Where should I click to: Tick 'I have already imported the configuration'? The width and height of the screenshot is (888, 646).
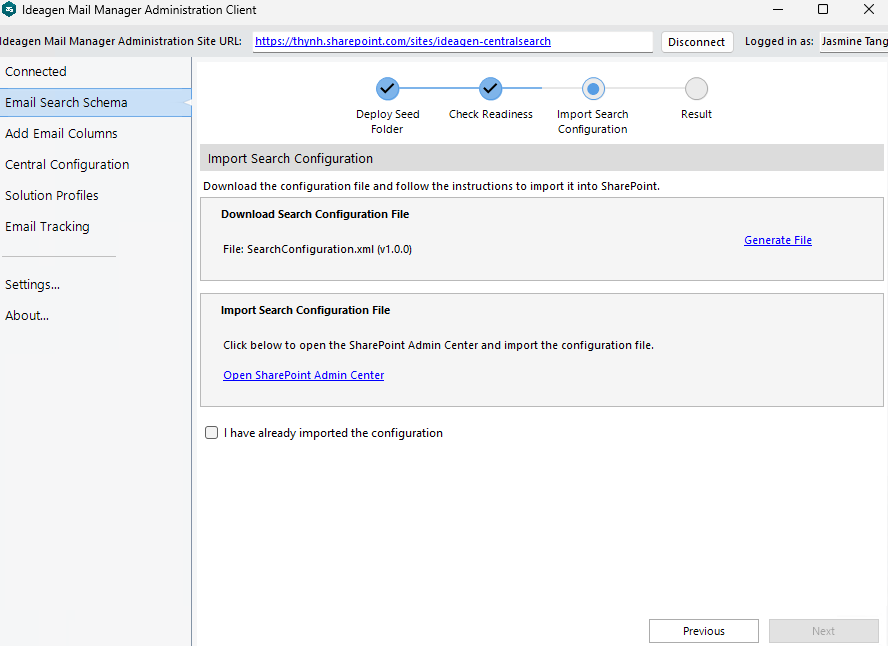coord(211,433)
